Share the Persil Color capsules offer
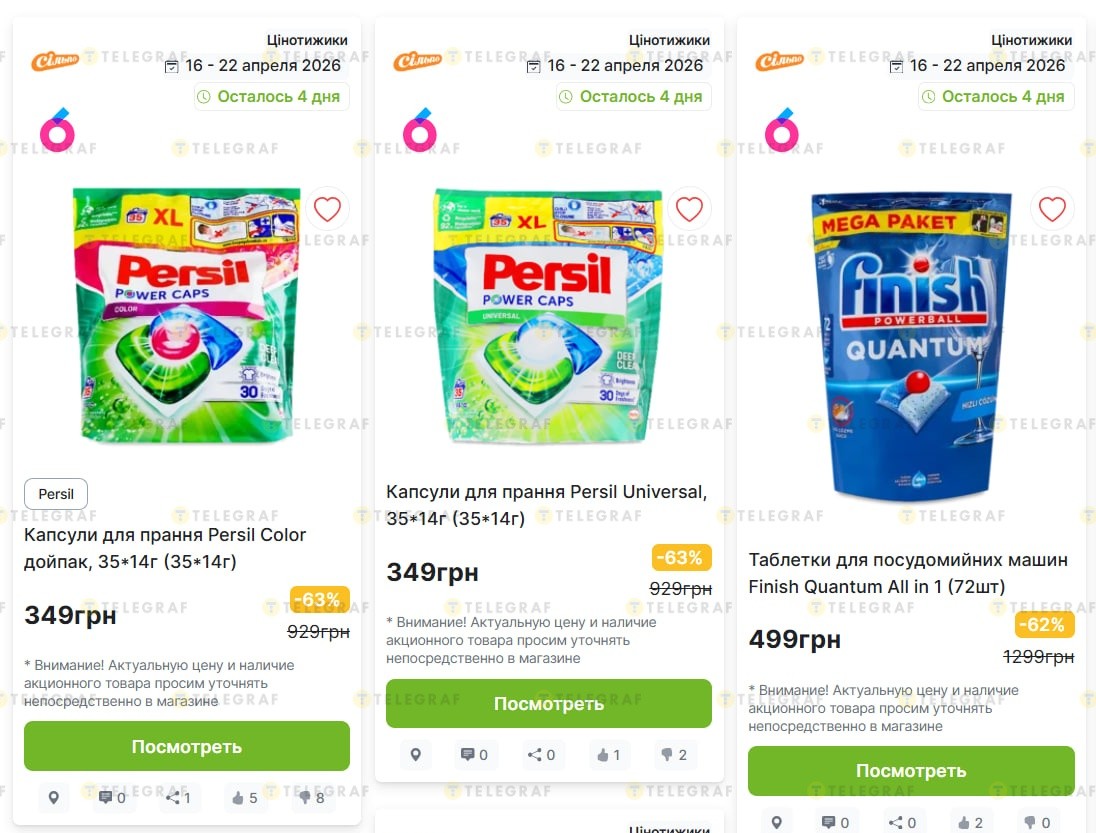This screenshot has width=1096, height=833. click(178, 798)
